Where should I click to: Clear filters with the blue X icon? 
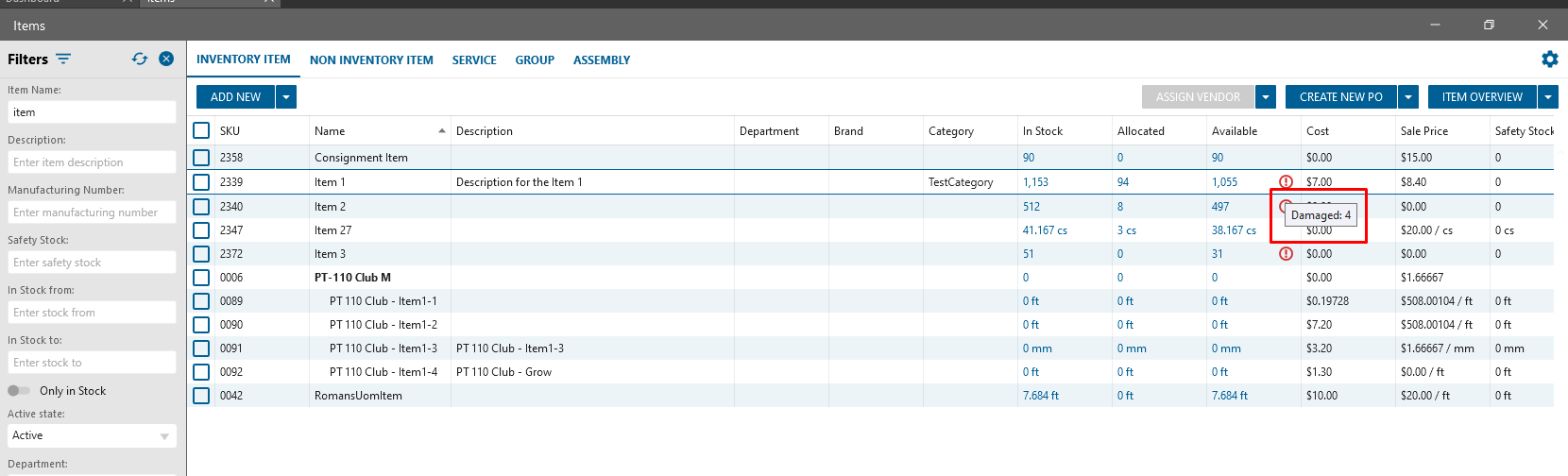point(166,59)
